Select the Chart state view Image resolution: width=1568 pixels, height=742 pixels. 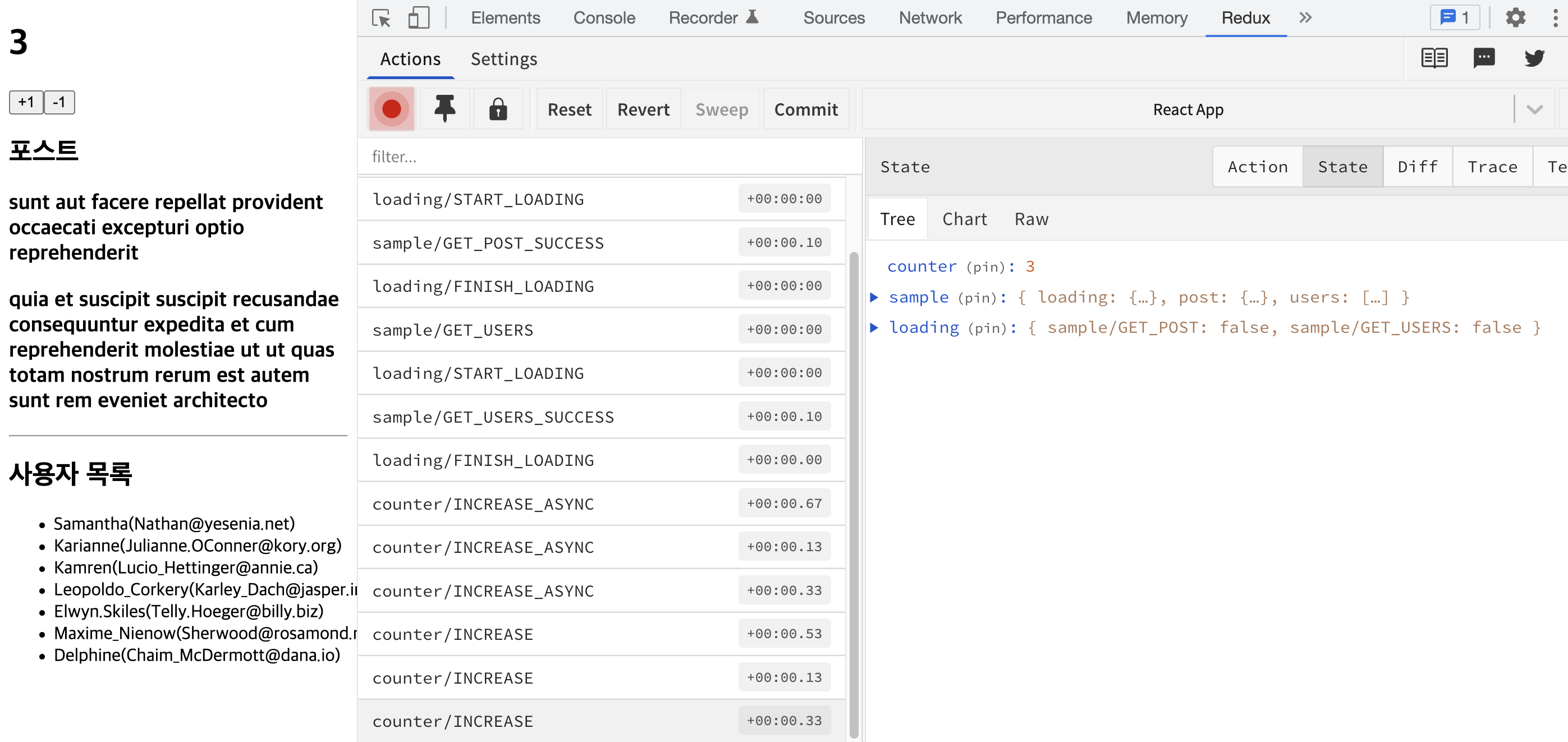[964, 218]
